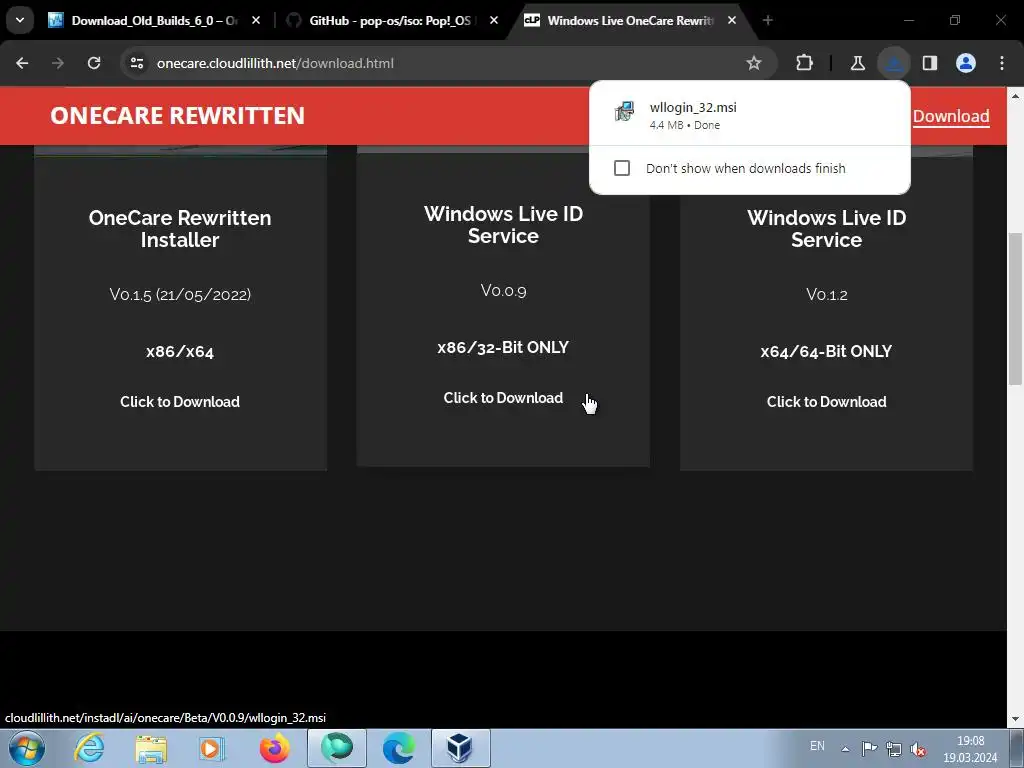Viewport: 1024px width, 768px height.
Task: Go back to the previous page
Action: point(22,63)
